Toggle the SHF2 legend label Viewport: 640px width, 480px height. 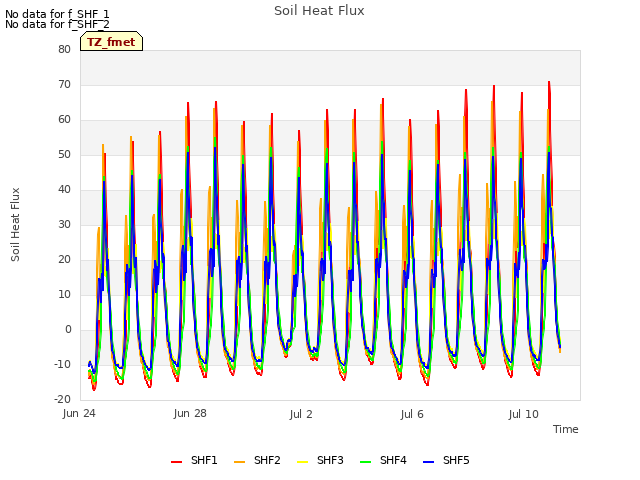[x=267, y=460]
